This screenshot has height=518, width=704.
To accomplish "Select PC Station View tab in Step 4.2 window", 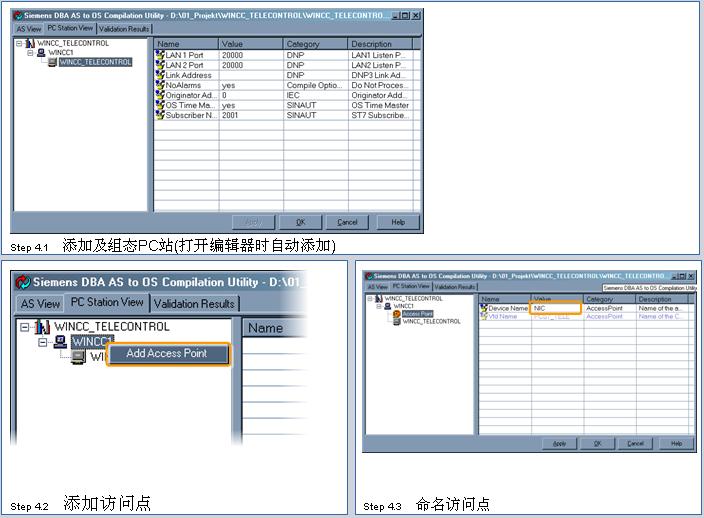I will coord(107,302).
